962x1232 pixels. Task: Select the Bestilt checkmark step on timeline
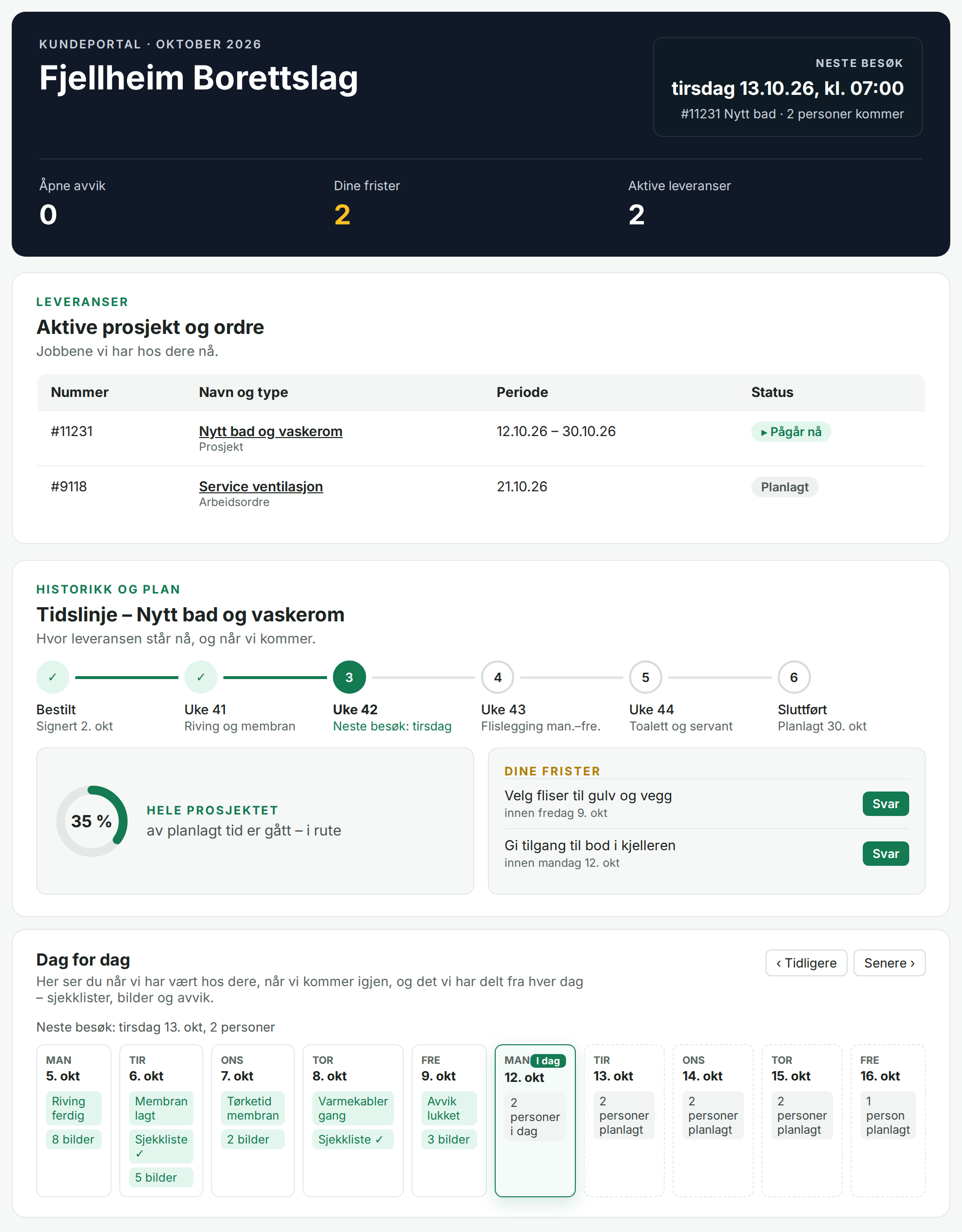[53, 677]
